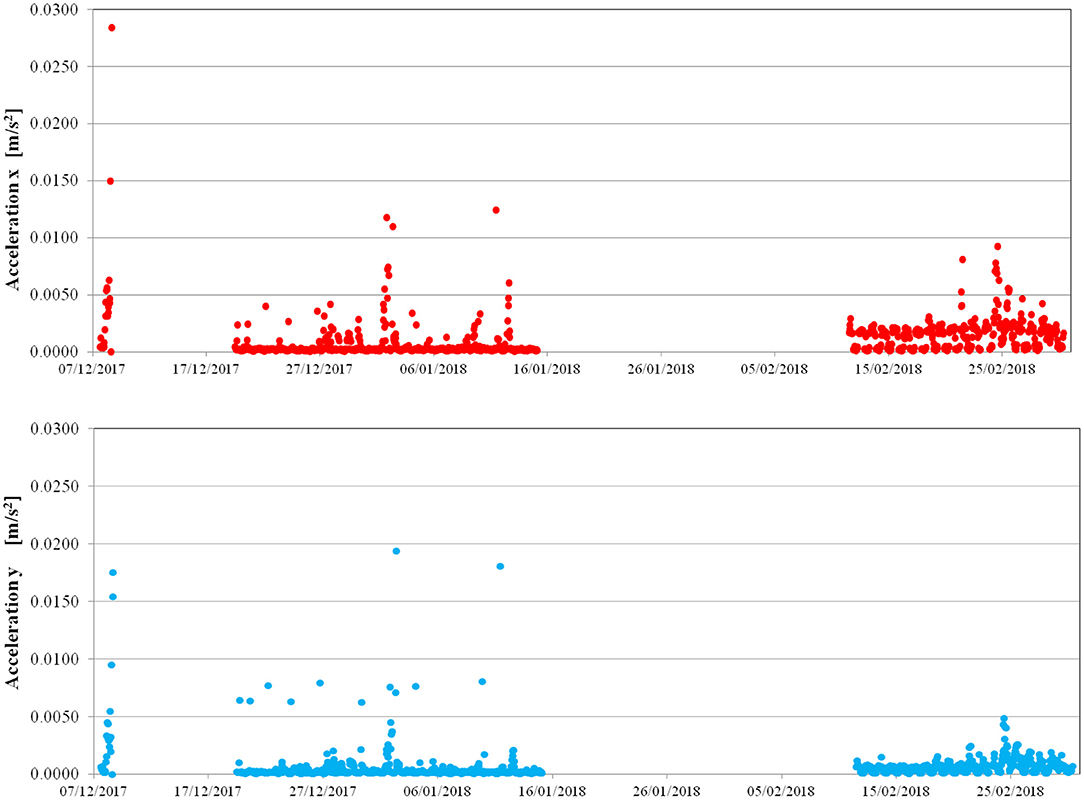Select 0.0300 tick on Acceleration x chart
Screen dimensions: 1084x800
(54, 10)
